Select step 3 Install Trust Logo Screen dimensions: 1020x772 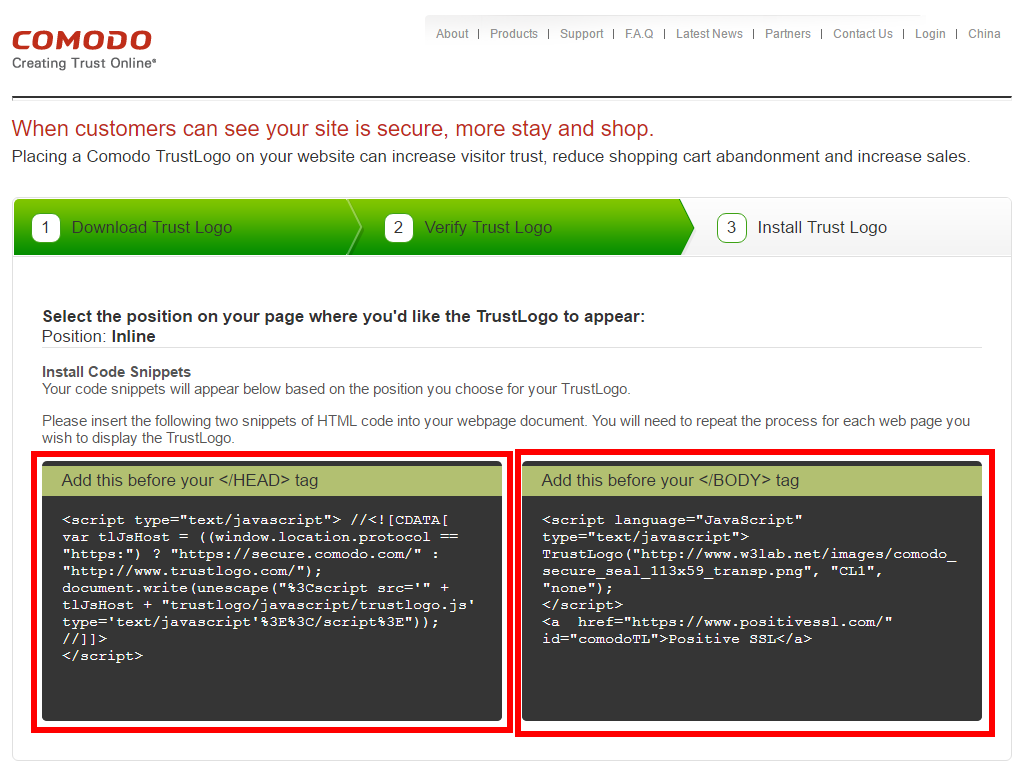[822, 228]
